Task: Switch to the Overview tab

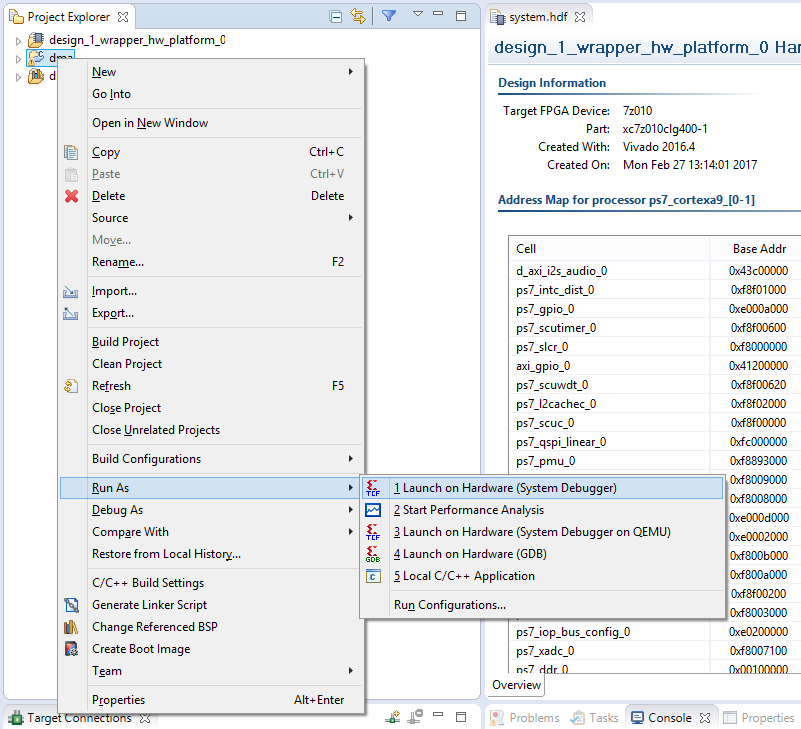Action: (x=516, y=685)
